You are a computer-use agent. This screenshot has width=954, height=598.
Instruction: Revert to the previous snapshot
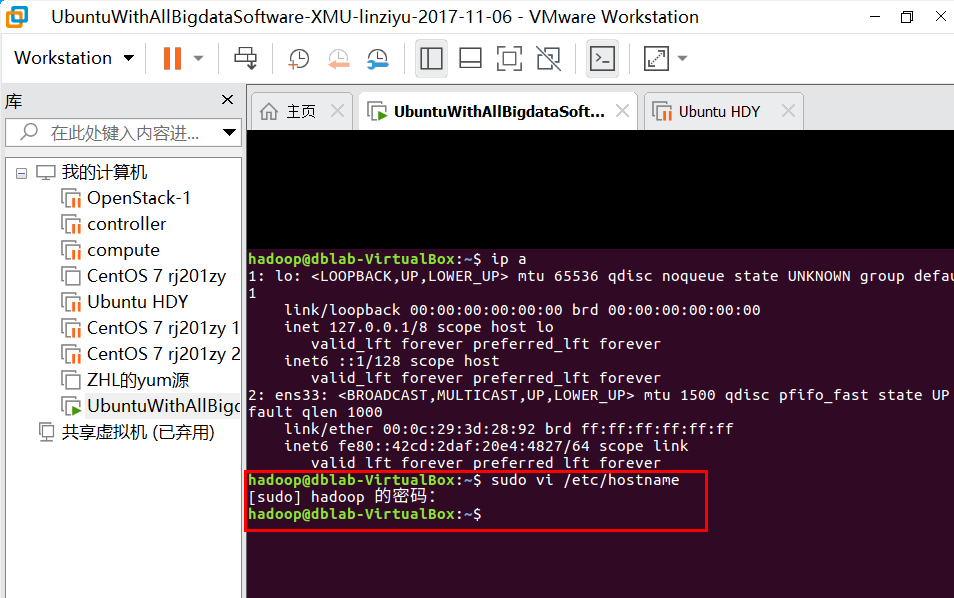click(338, 58)
